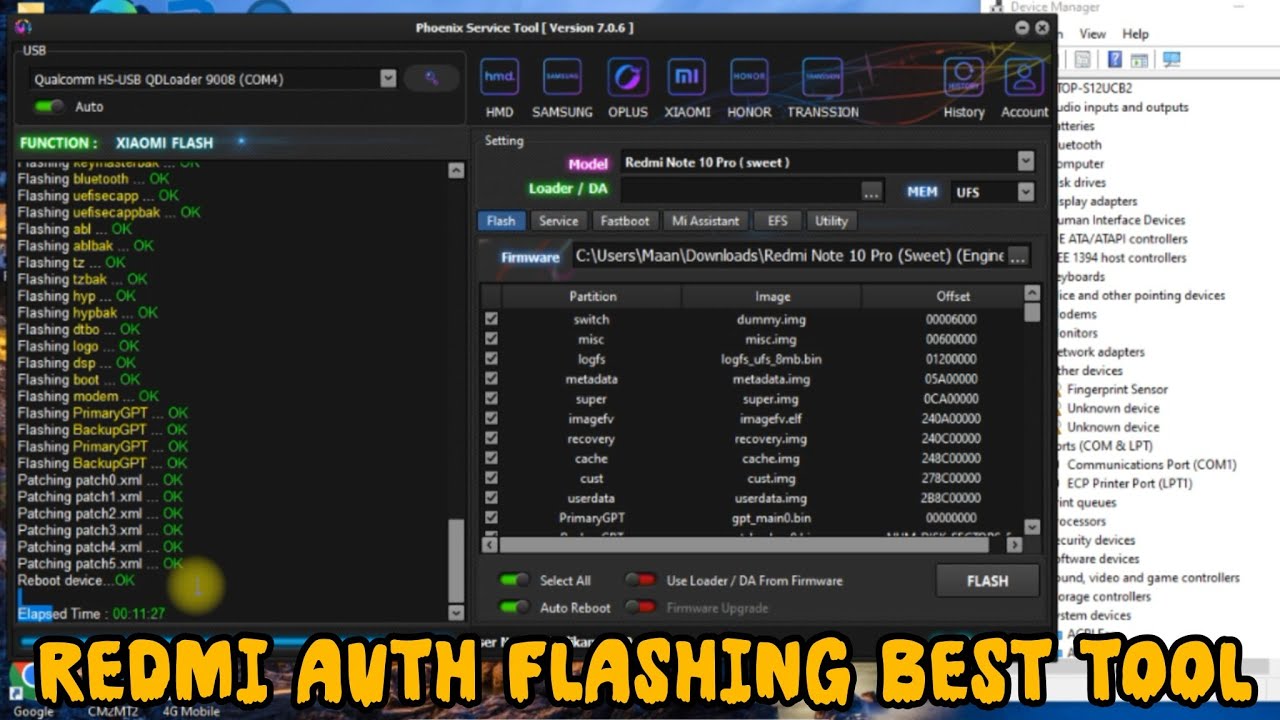
Task: Uncheck the switch partition checkbox
Action: 491,319
